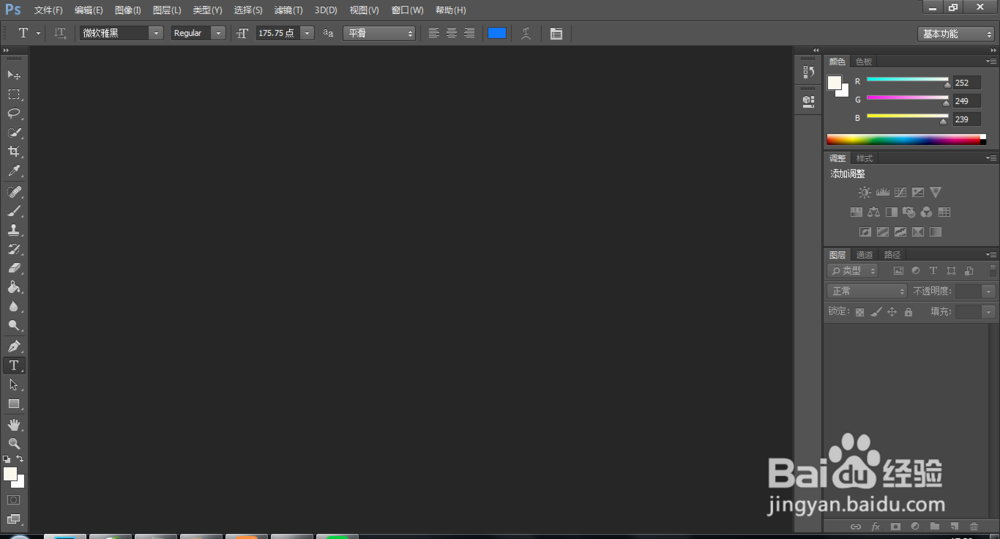Toggle lock transparent pixels
The width and height of the screenshot is (1000, 539).
[x=860, y=312]
